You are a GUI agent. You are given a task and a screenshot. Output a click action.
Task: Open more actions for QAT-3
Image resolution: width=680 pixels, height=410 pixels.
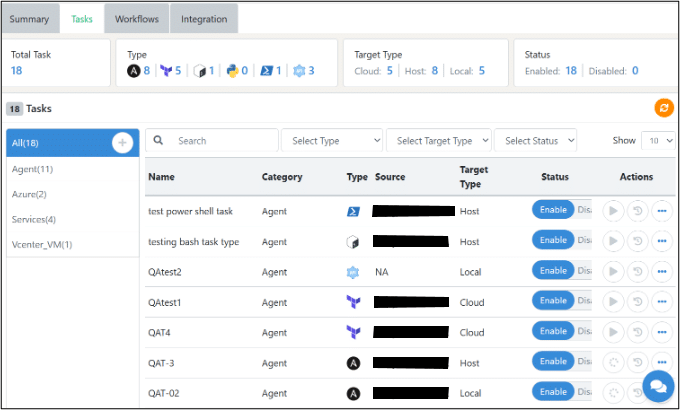[x=662, y=362]
